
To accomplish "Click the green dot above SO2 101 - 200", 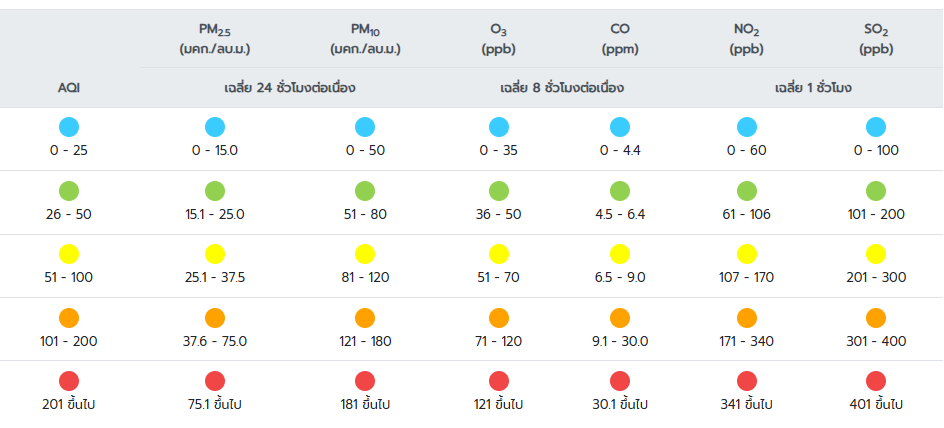I will [876, 191].
